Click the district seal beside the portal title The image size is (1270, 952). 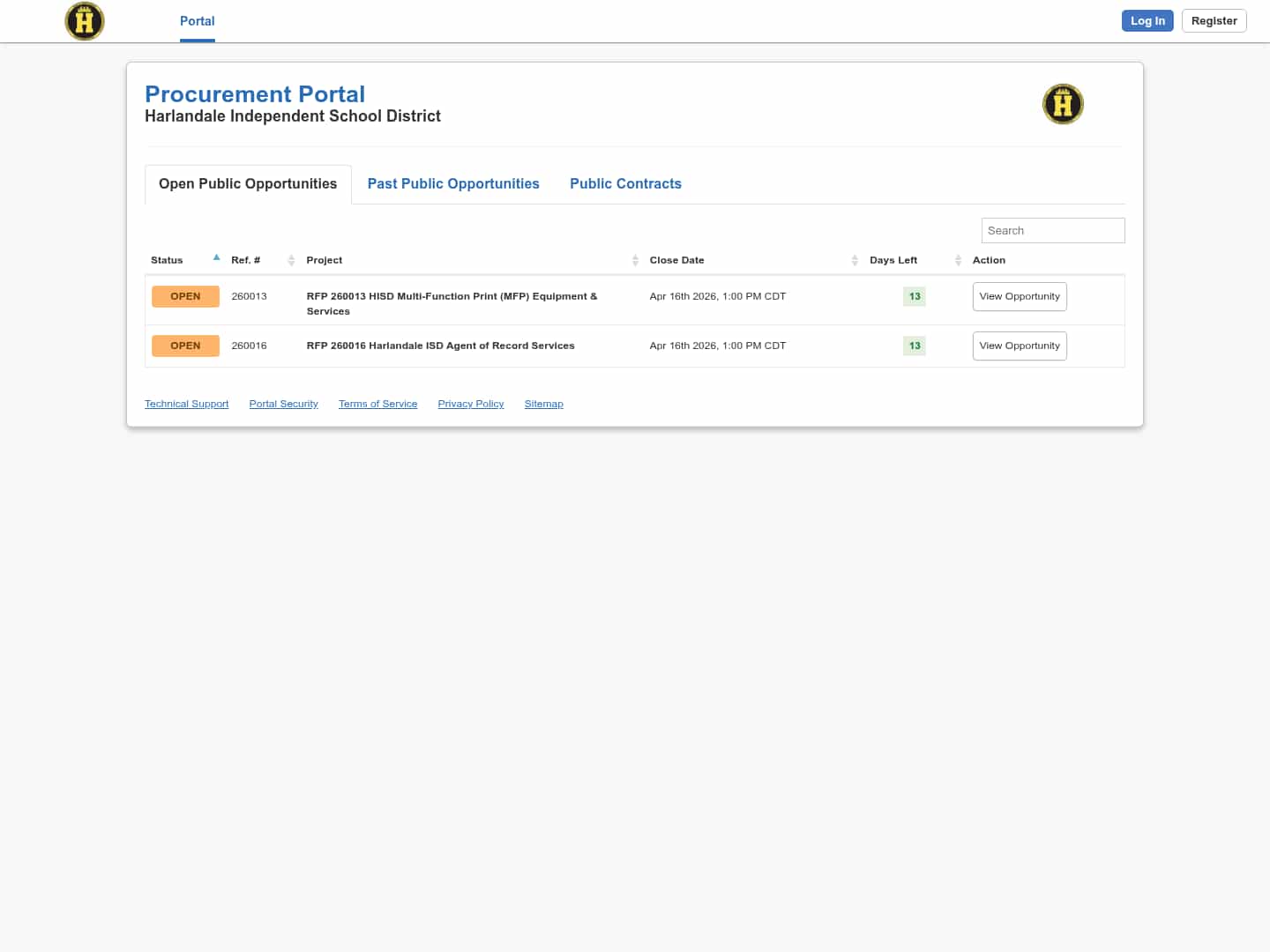tap(1063, 104)
